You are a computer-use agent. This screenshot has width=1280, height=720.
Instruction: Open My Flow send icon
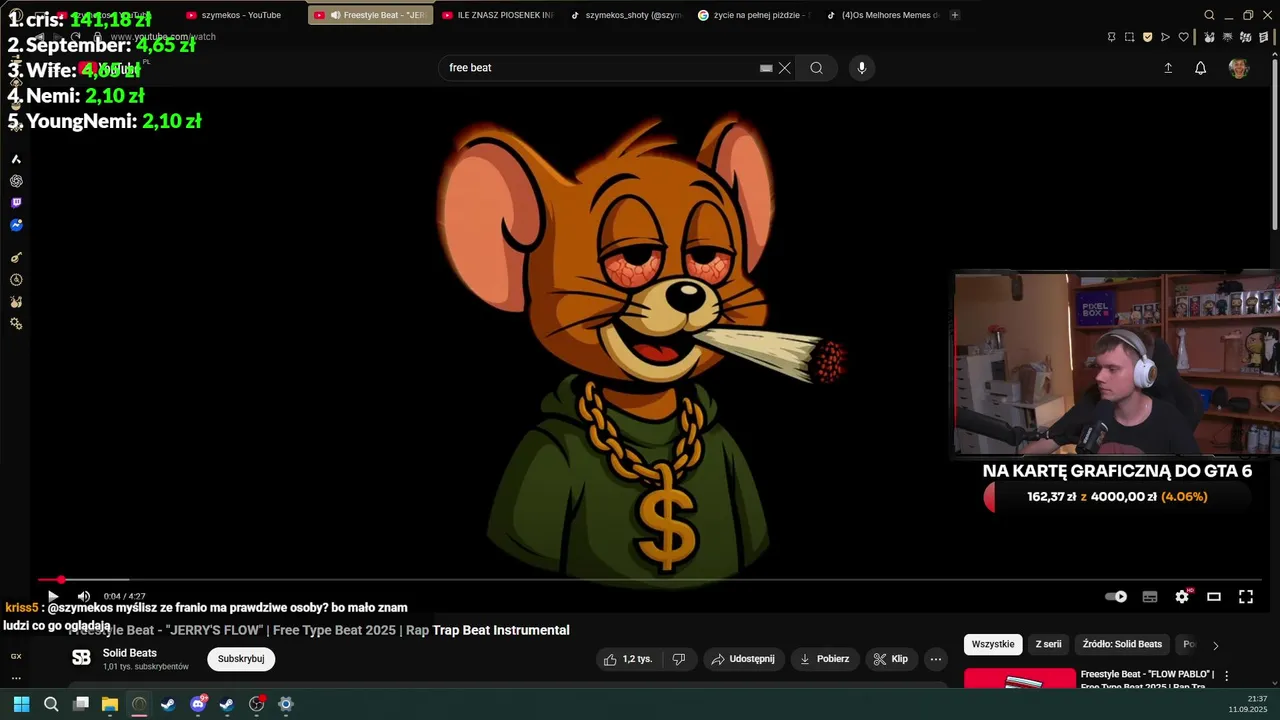[1165, 37]
